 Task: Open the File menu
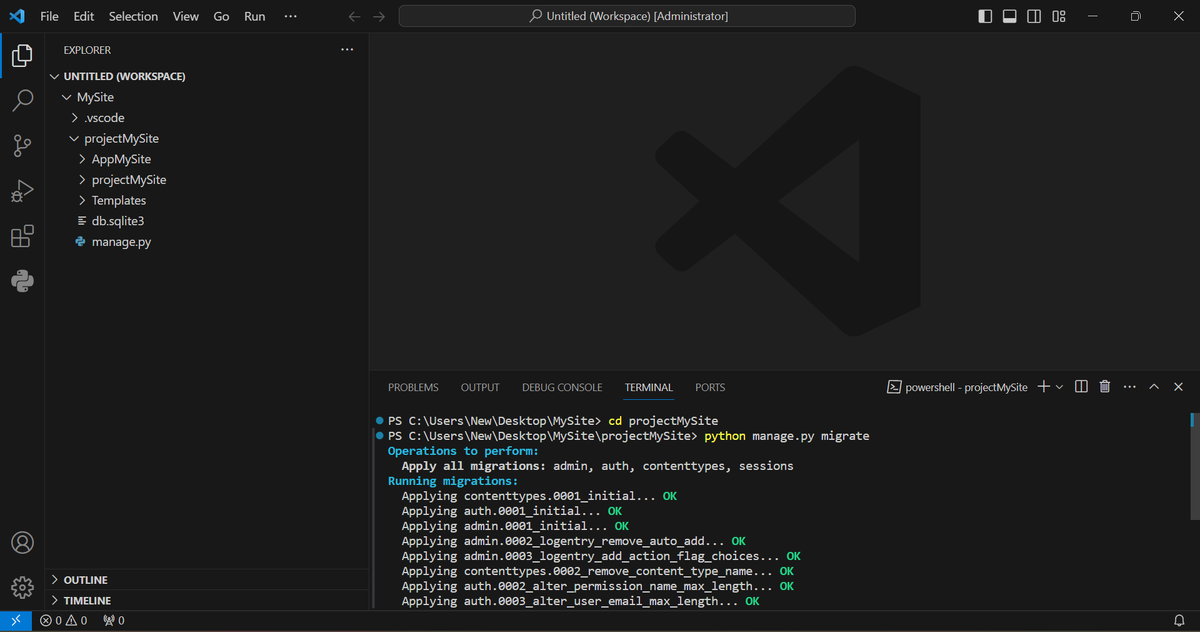[49, 16]
